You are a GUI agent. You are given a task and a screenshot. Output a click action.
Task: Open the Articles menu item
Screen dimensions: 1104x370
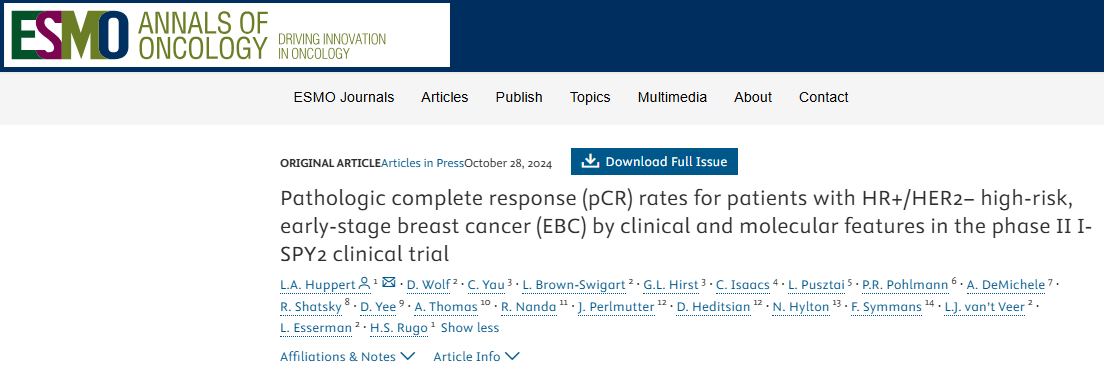[x=444, y=98]
